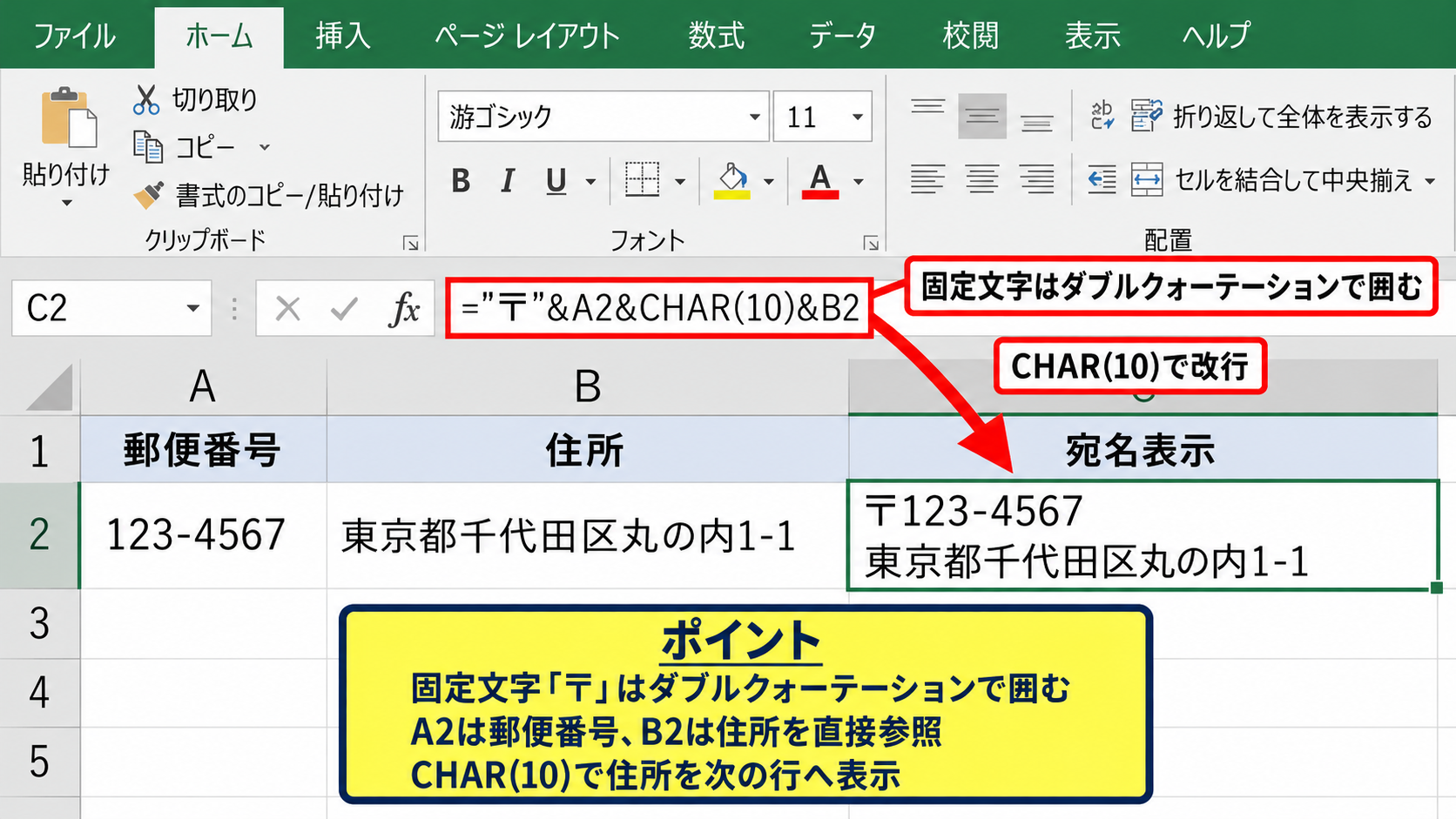Viewport: 1456px width, 819px height.
Task: Click the insert function fx icon
Action: [x=404, y=308]
